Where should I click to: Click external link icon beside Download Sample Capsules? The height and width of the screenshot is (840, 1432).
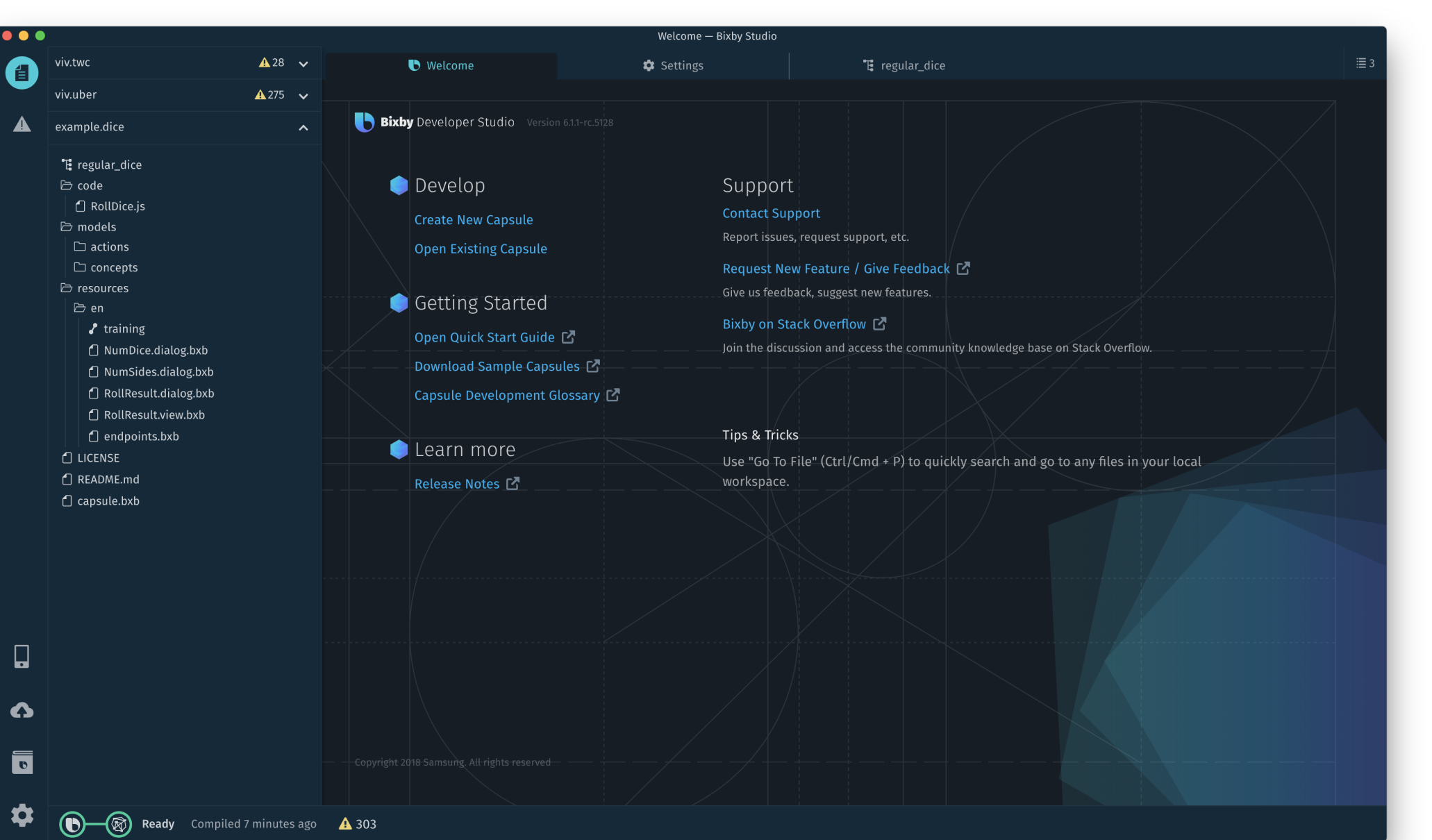pyautogui.click(x=593, y=366)
